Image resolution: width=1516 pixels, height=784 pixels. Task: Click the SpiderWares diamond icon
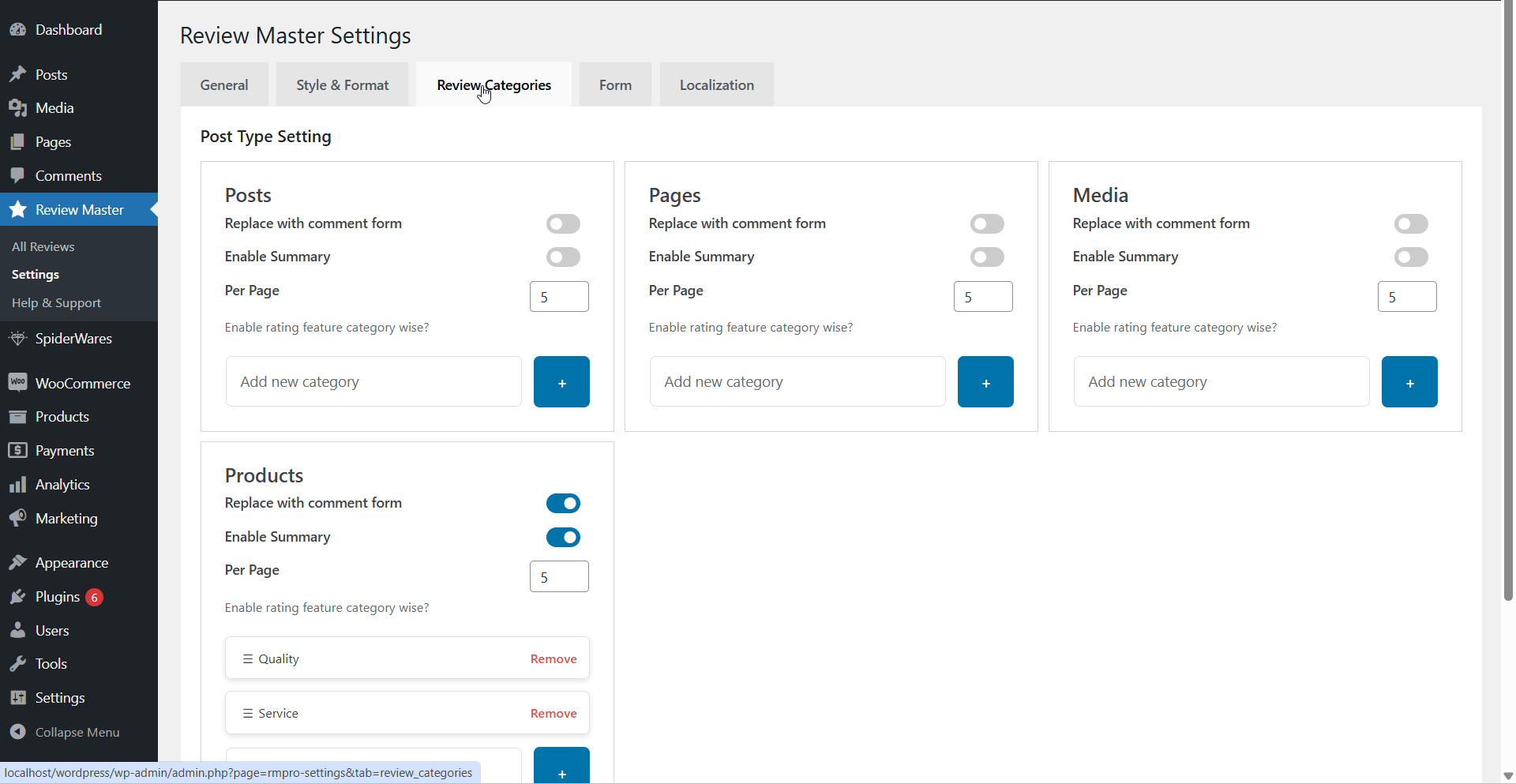point(18,338)
